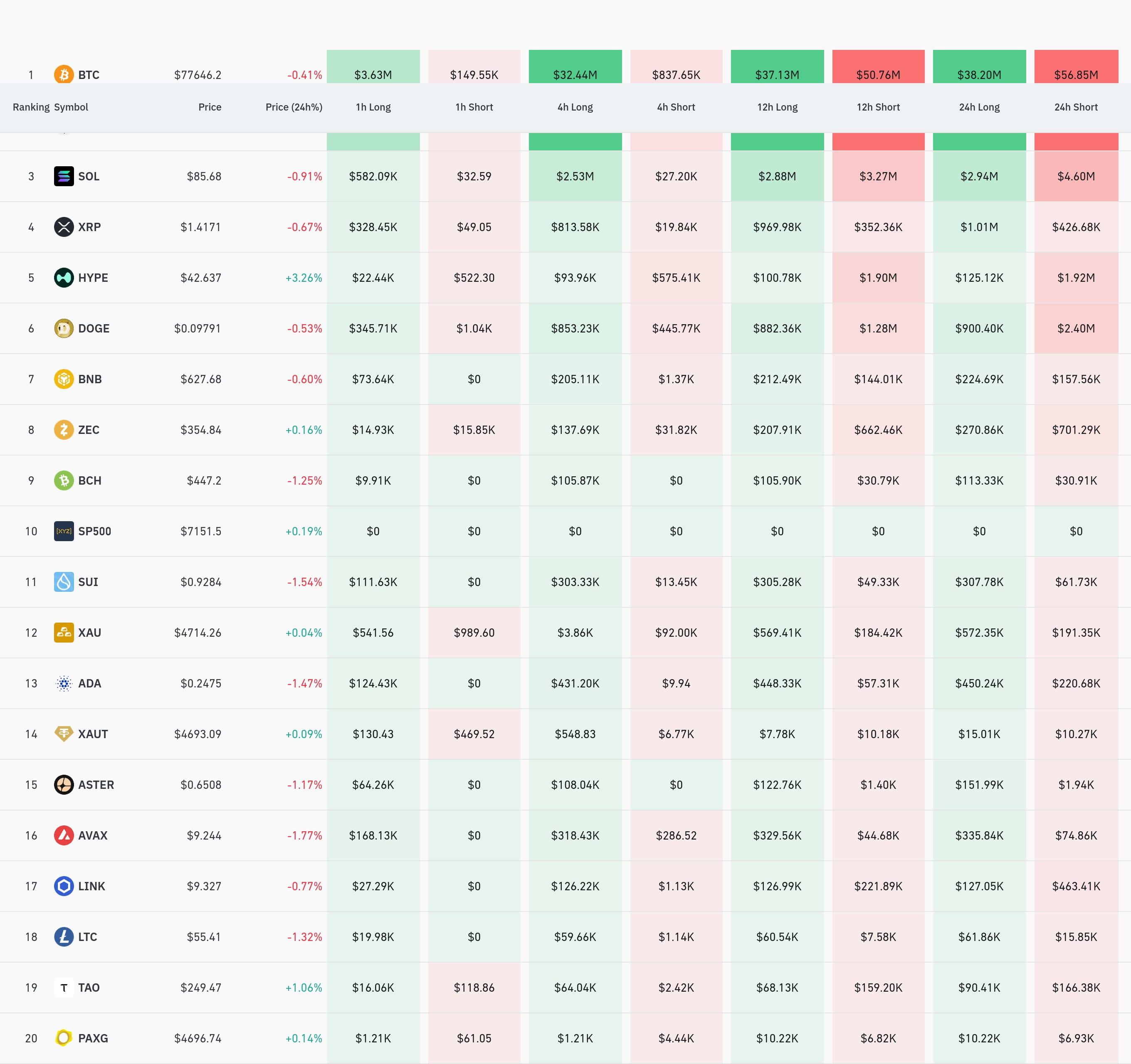The height and width of the screenshot is (1064, 1131).
Task: Click the Bitcoin BTC coin icon
Action: (64, 74)
